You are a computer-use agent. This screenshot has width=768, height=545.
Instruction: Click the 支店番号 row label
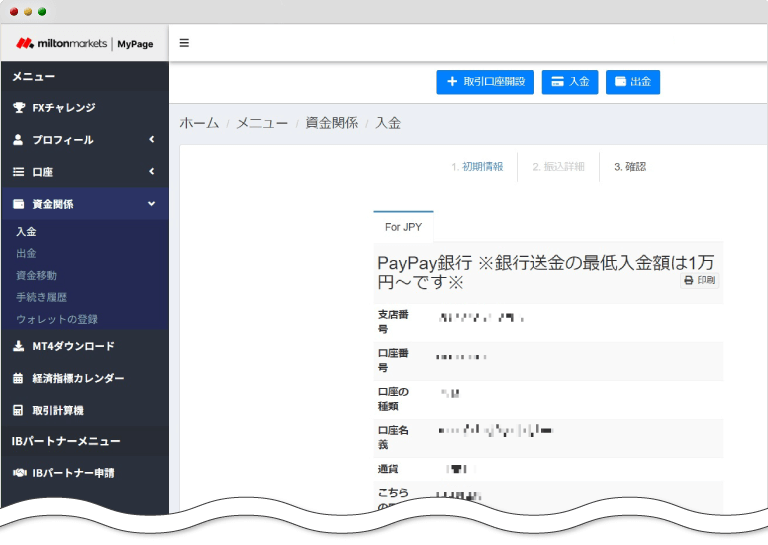(393, 322)
